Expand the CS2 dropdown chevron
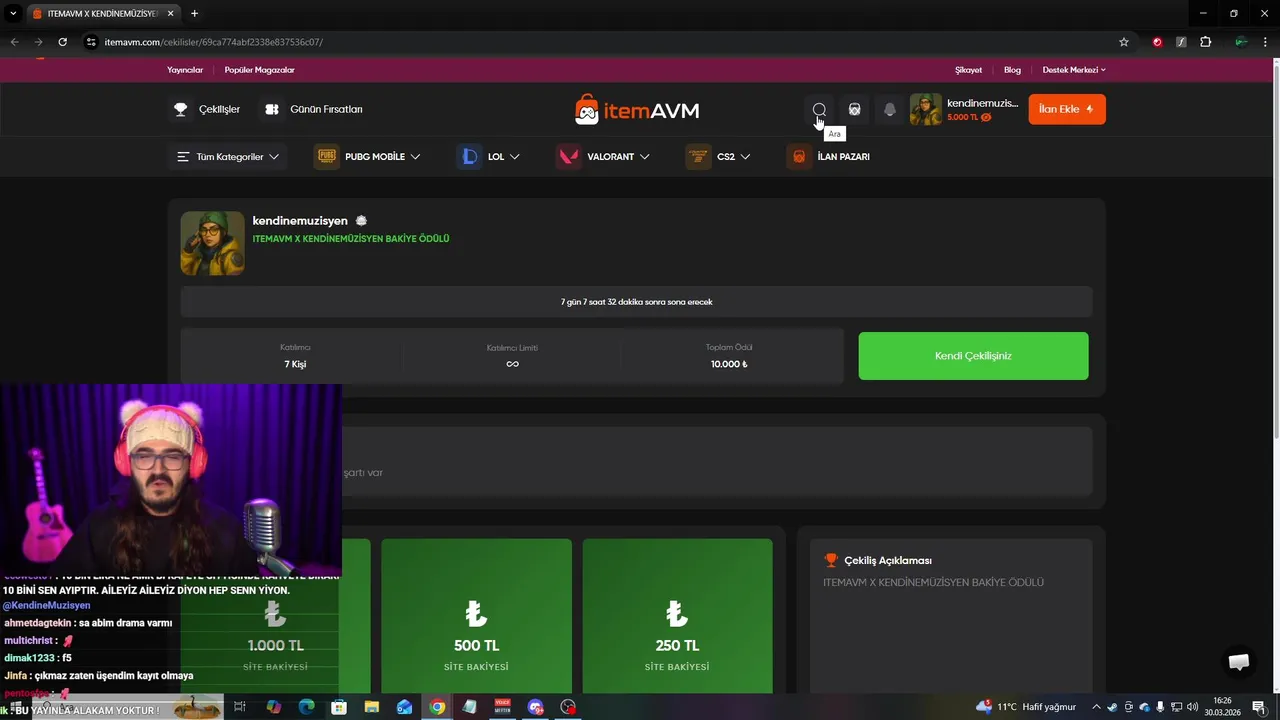This screenshot has width=1280, height=720. pos(745,157)
